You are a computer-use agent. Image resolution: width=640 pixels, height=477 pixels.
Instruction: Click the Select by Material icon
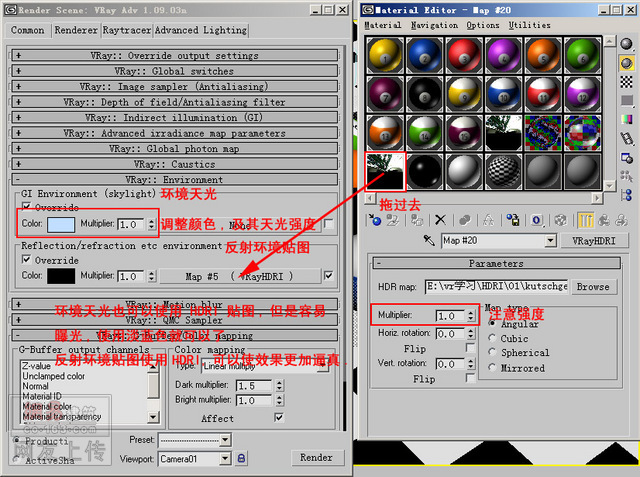pyautogui.click(x=627, y=176)
